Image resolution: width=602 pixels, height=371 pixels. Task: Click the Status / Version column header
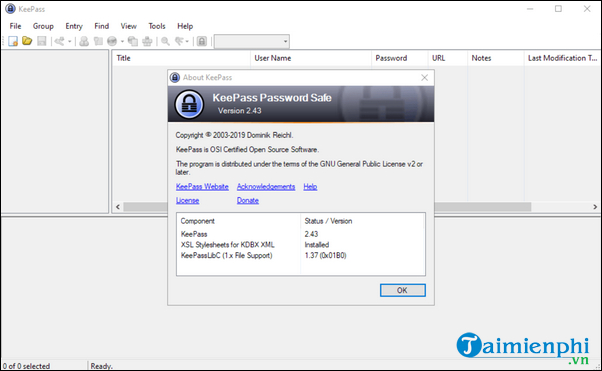362,221
